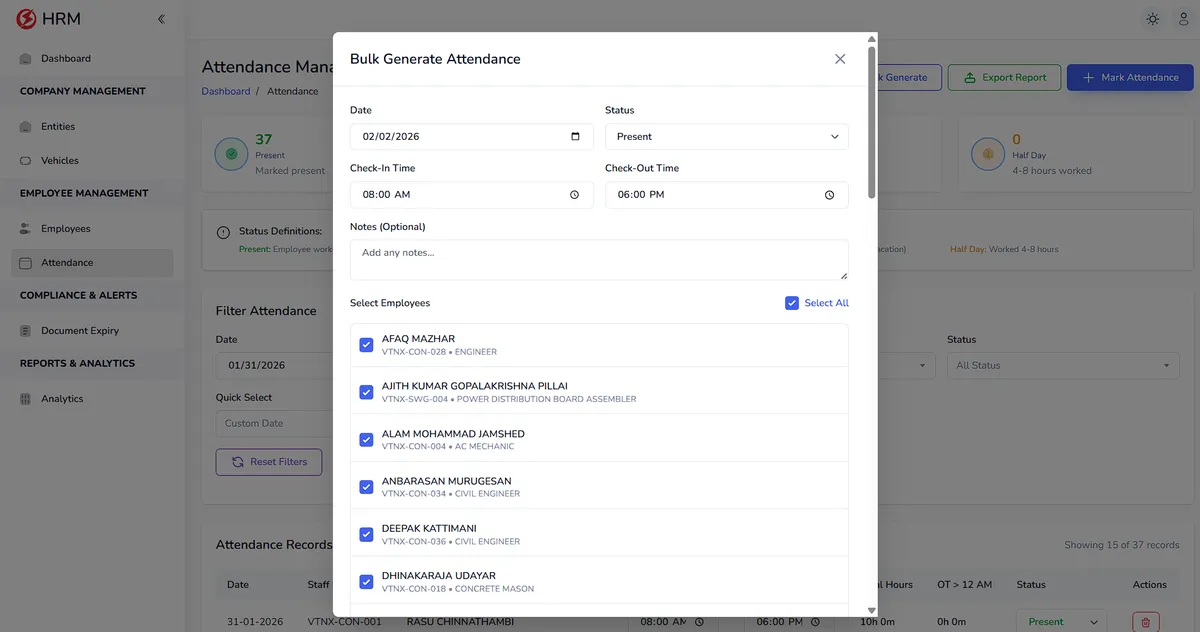Click Dashboard breadcrumb link
Image resolution: width=1200 pixels, height=632 pixels.
click(x=226, y=91)
